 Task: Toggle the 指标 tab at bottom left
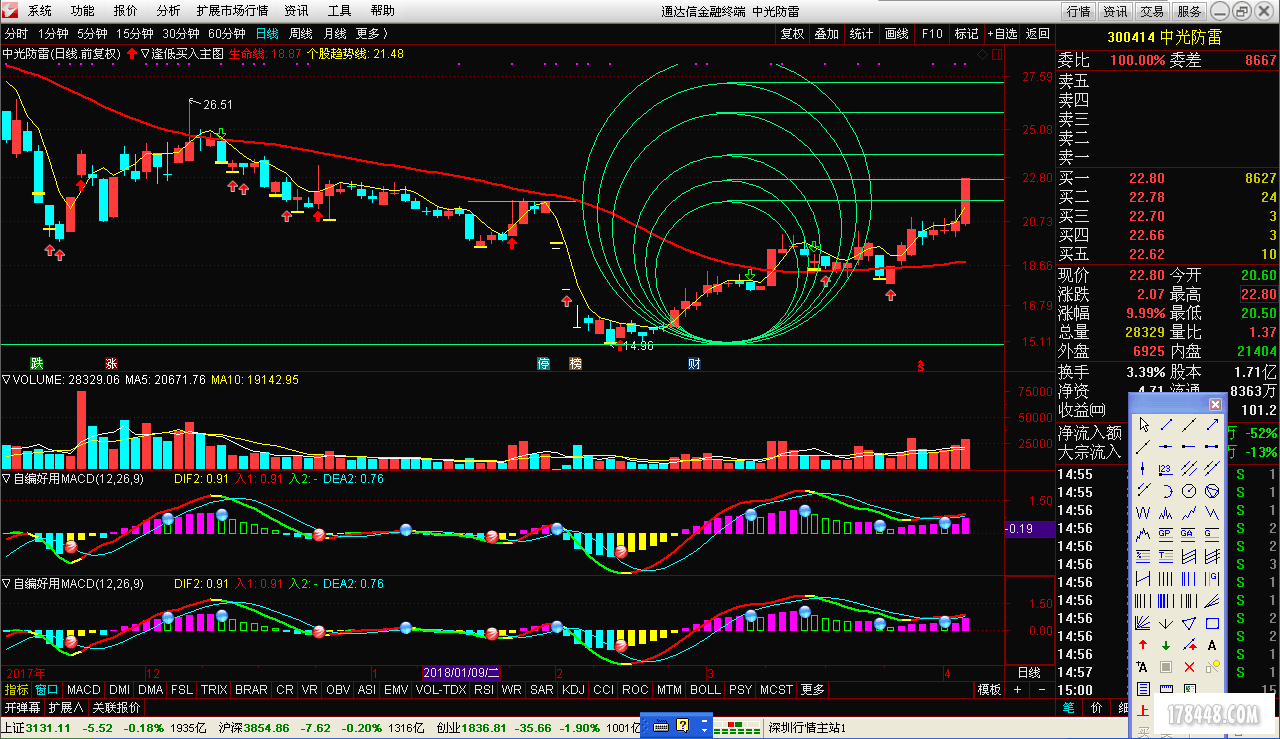[x=16, y=690]
